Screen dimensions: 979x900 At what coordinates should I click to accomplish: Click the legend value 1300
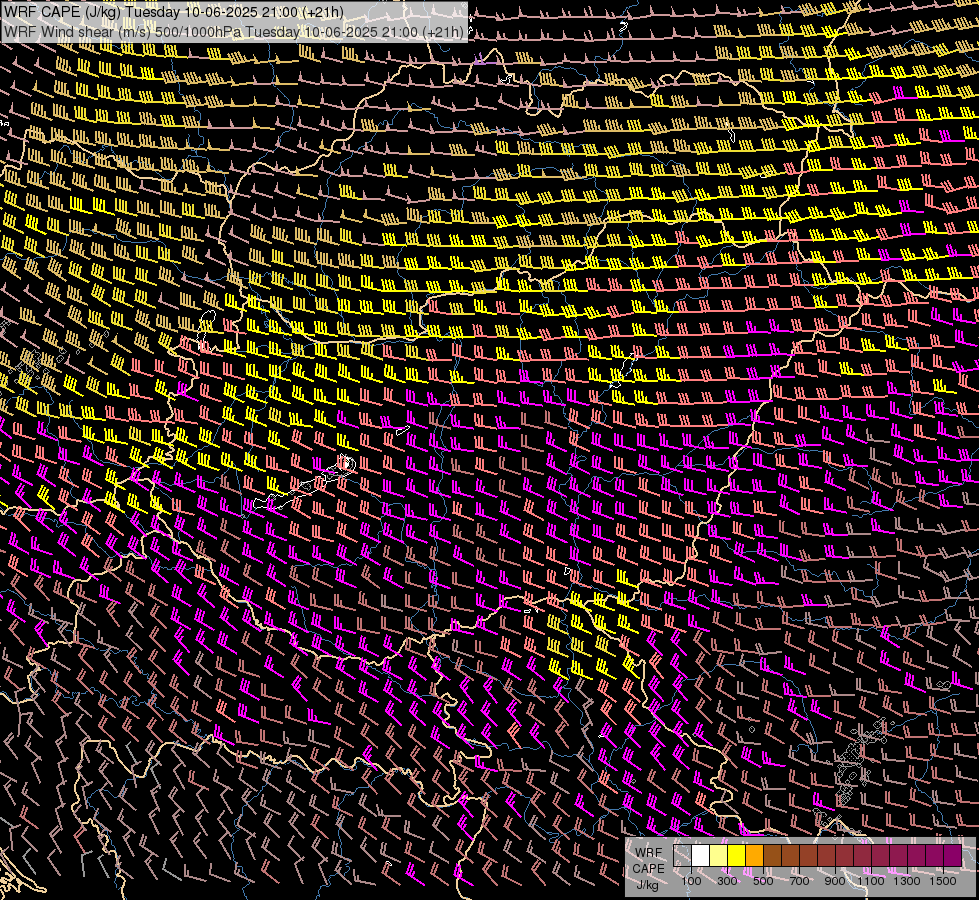click(x=907, y=881)
